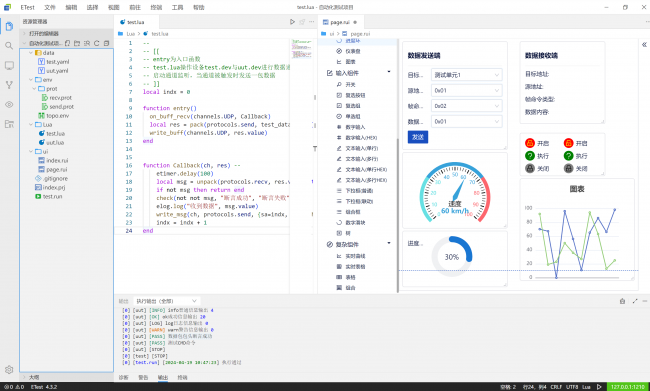The width and height of the screenshot is (650, 391).
Task: Open the settings gear at bottom left
Action: pyautogui.click(x=9, y=369)
